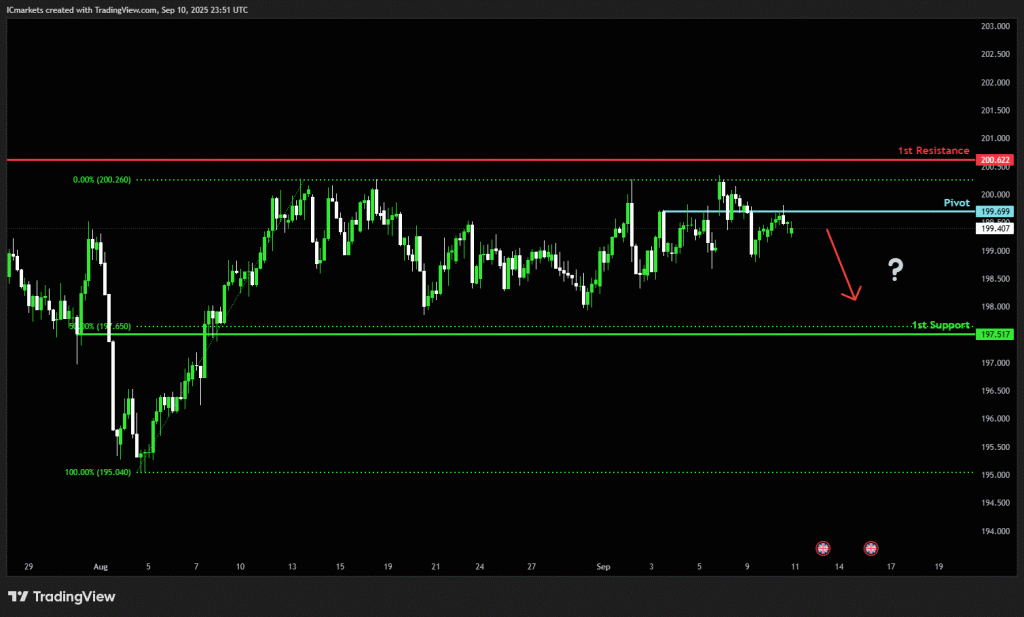
Task: Click date '17' on the time axis
Action: pos(891,567)
